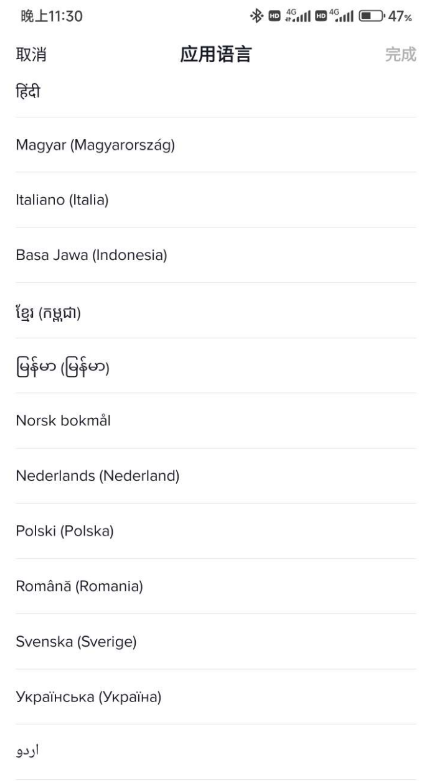Select Svenska (Sverige) language
The image size is (428, 781).
point(216,642)
